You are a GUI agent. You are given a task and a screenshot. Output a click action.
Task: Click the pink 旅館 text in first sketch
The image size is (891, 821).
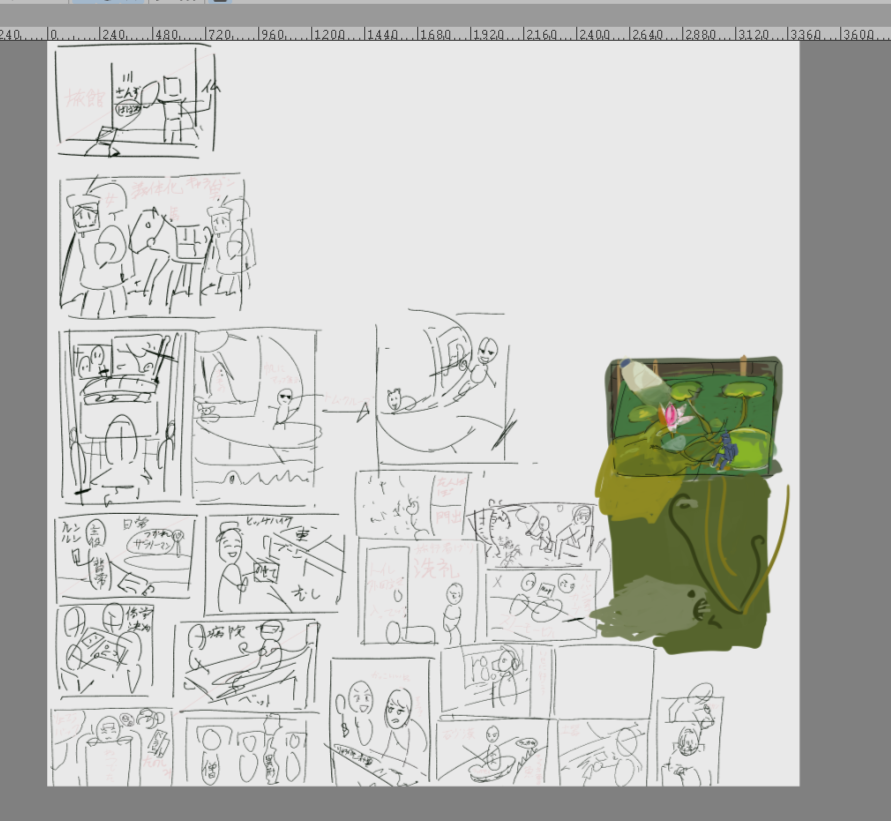click(84, 99)
